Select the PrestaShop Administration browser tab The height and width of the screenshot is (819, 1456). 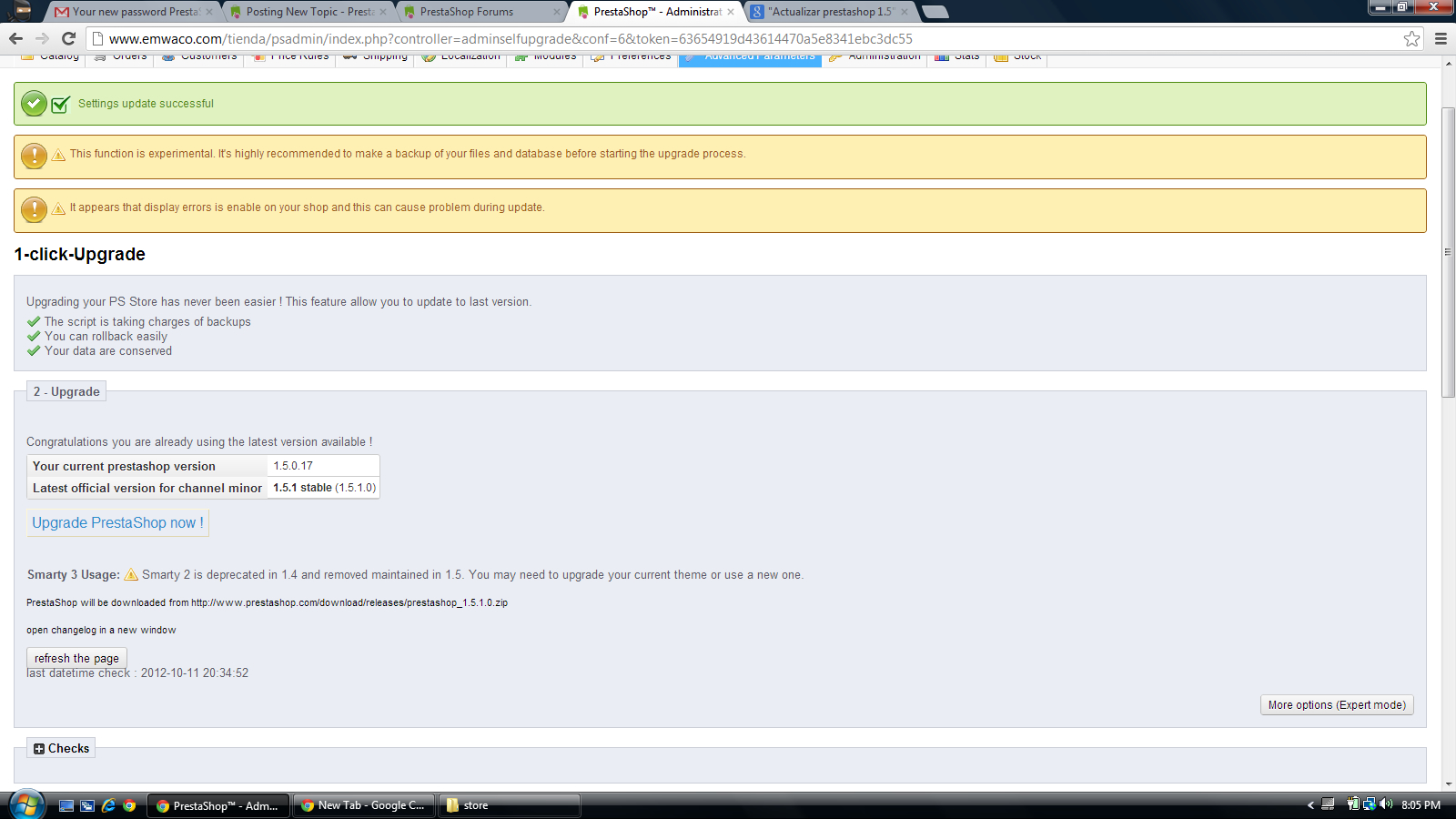coord(655,12)
